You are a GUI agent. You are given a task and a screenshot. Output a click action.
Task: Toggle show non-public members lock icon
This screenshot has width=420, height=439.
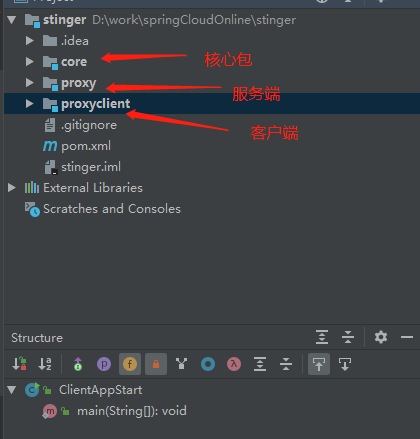coord(156,364)
